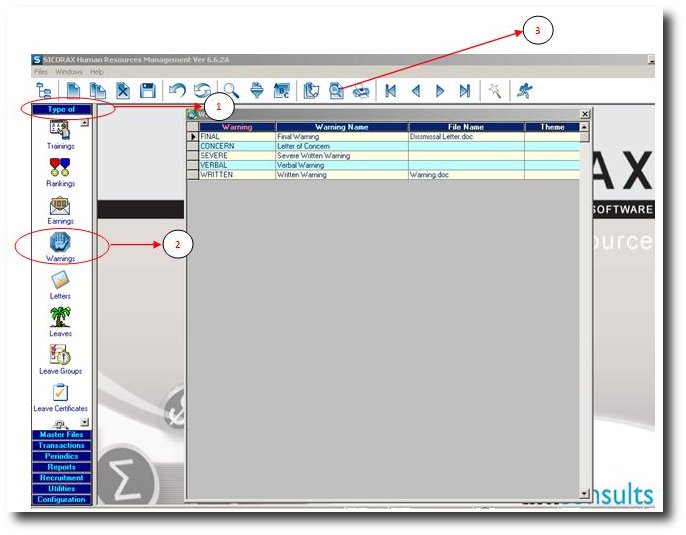Open the Earnings envelope icon
This screenshot has height=535, width=686.
click(60, 206)
